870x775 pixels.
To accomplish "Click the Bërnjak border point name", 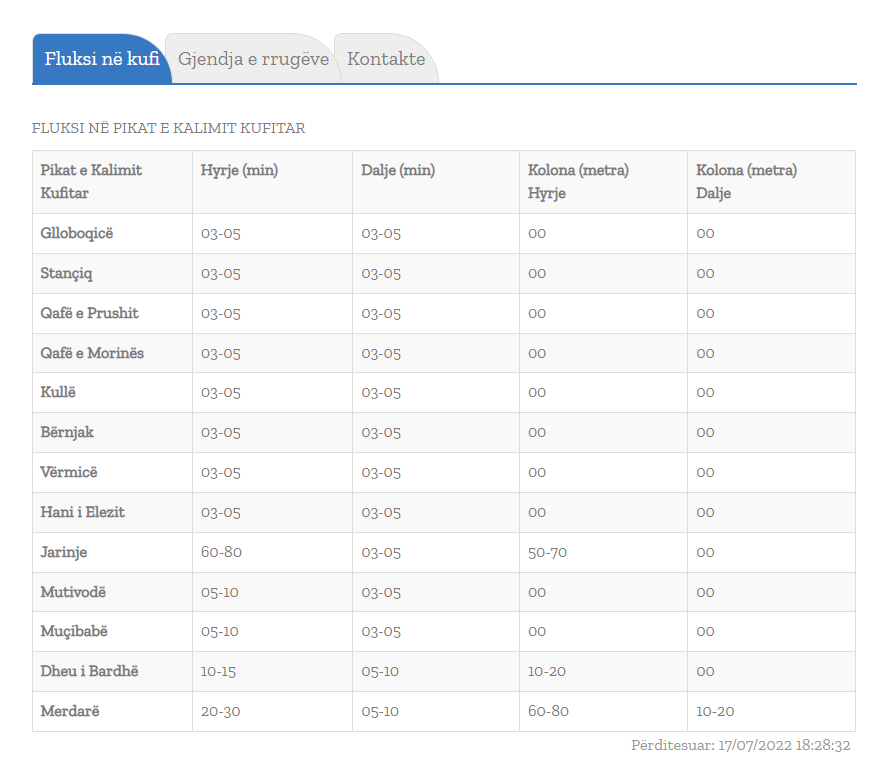I will pyautogui.click(x=67, y=432).
